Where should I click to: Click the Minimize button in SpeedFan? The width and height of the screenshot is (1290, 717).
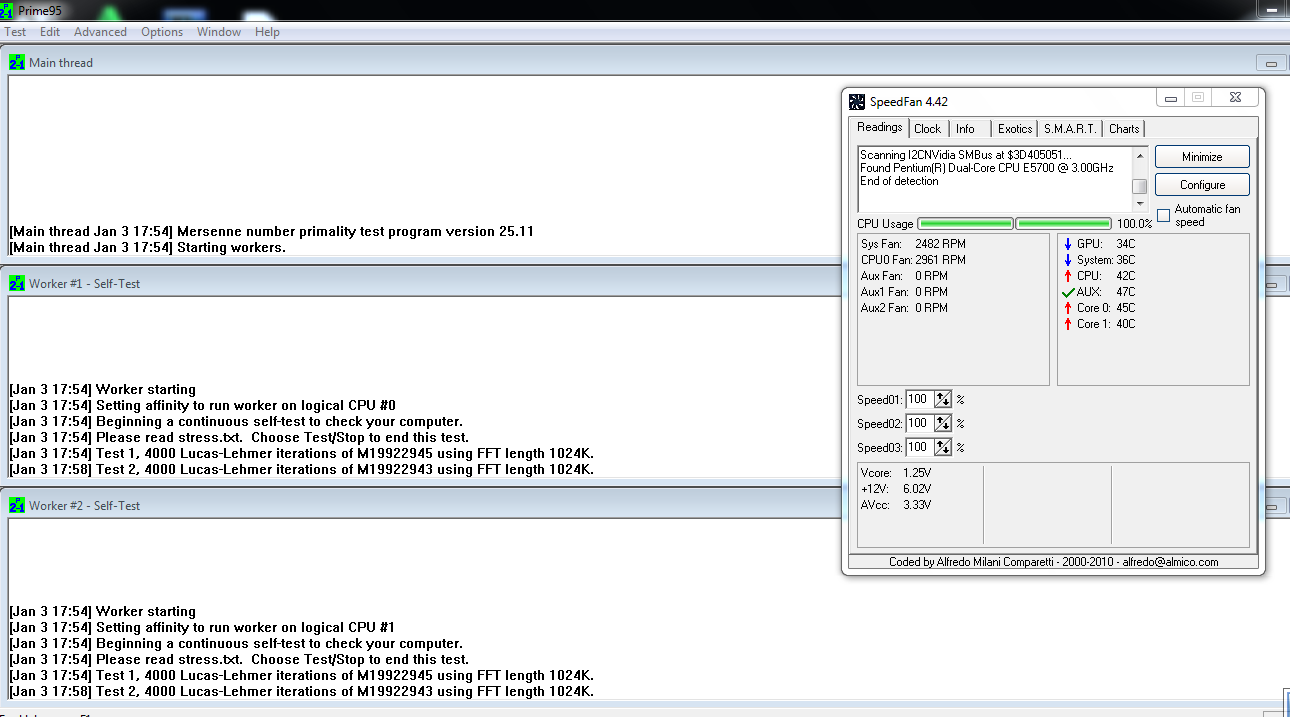pos(1202,157)
